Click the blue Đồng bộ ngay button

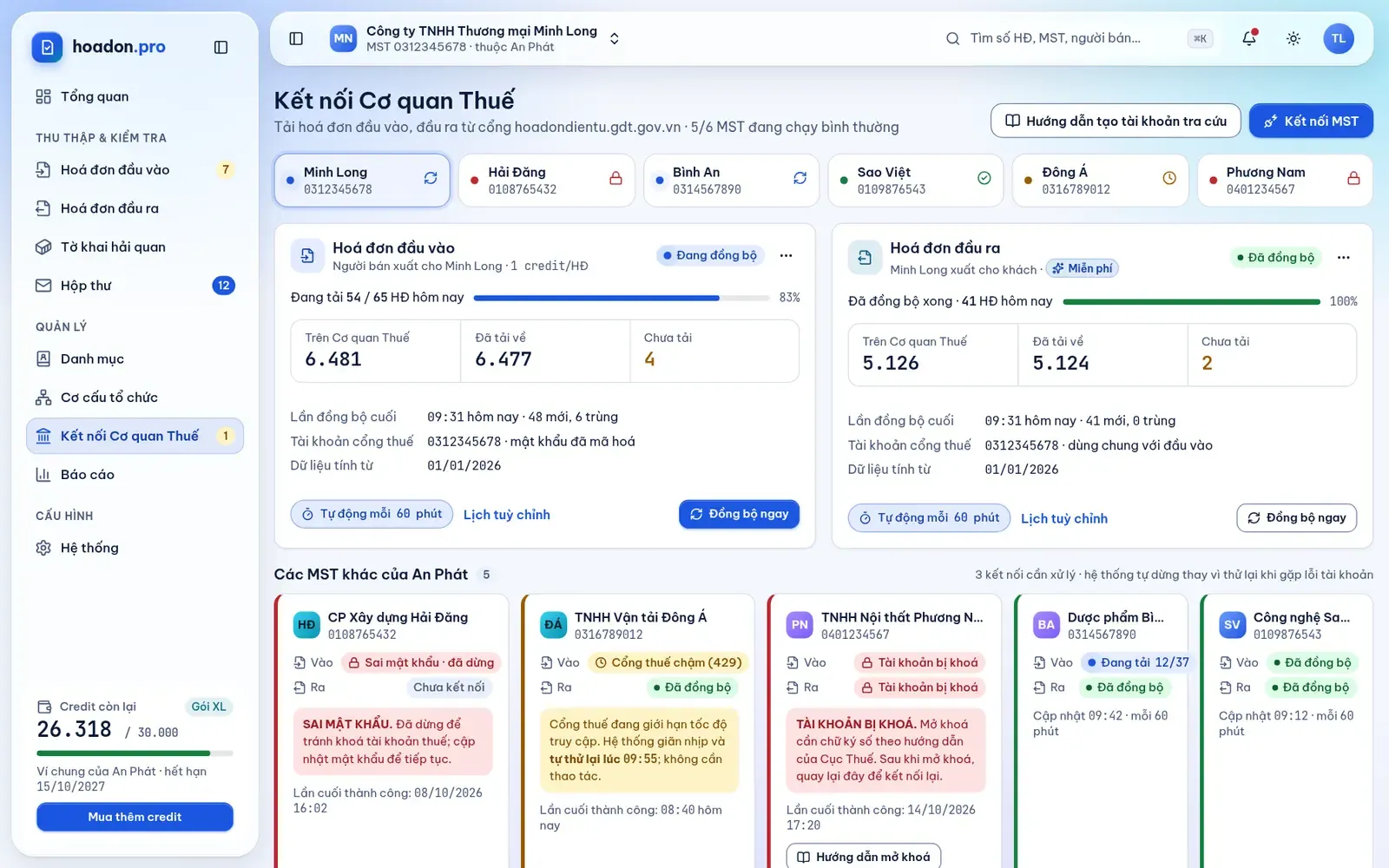pos(739,514)
